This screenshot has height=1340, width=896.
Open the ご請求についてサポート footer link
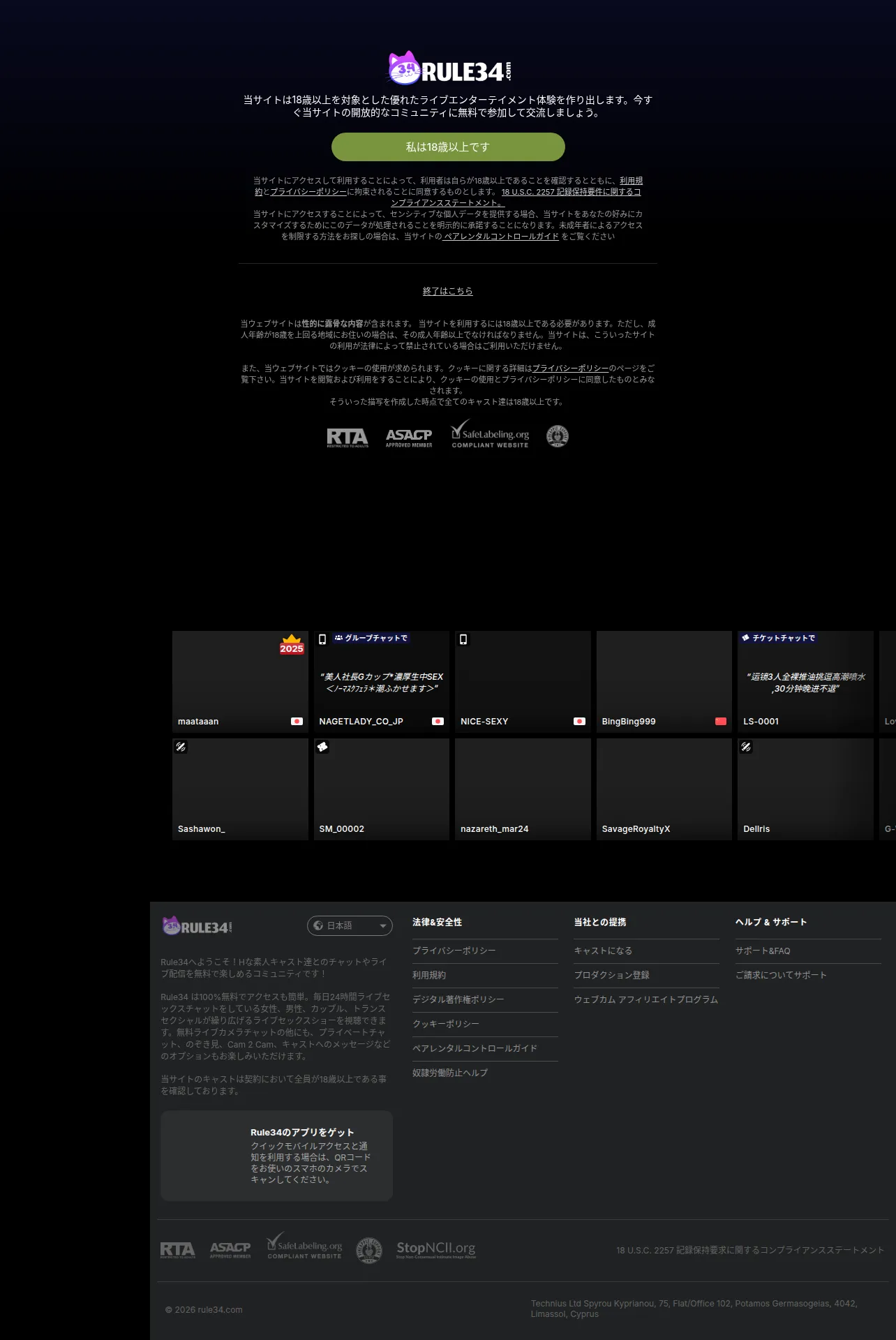781,975
